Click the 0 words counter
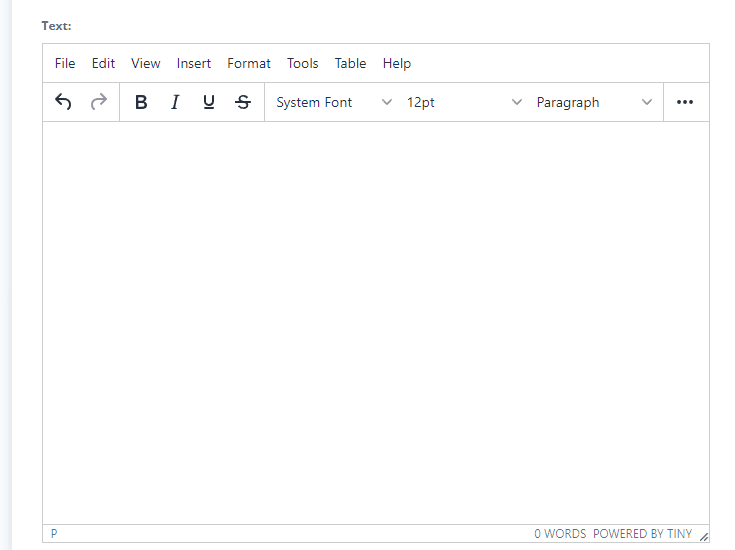735x550 pixels. click(x=560, y=534)
